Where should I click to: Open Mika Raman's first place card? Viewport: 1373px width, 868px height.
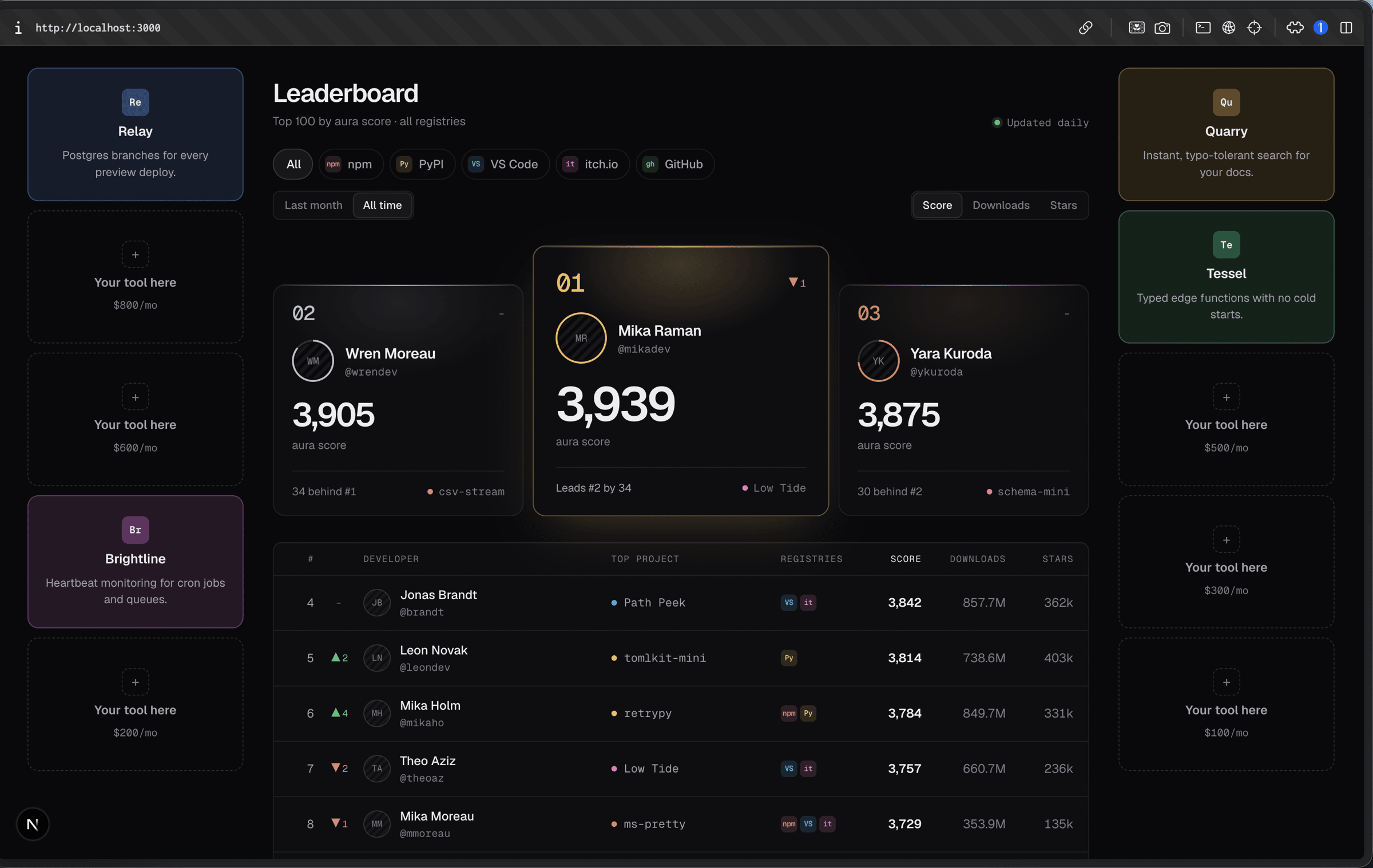681,381
